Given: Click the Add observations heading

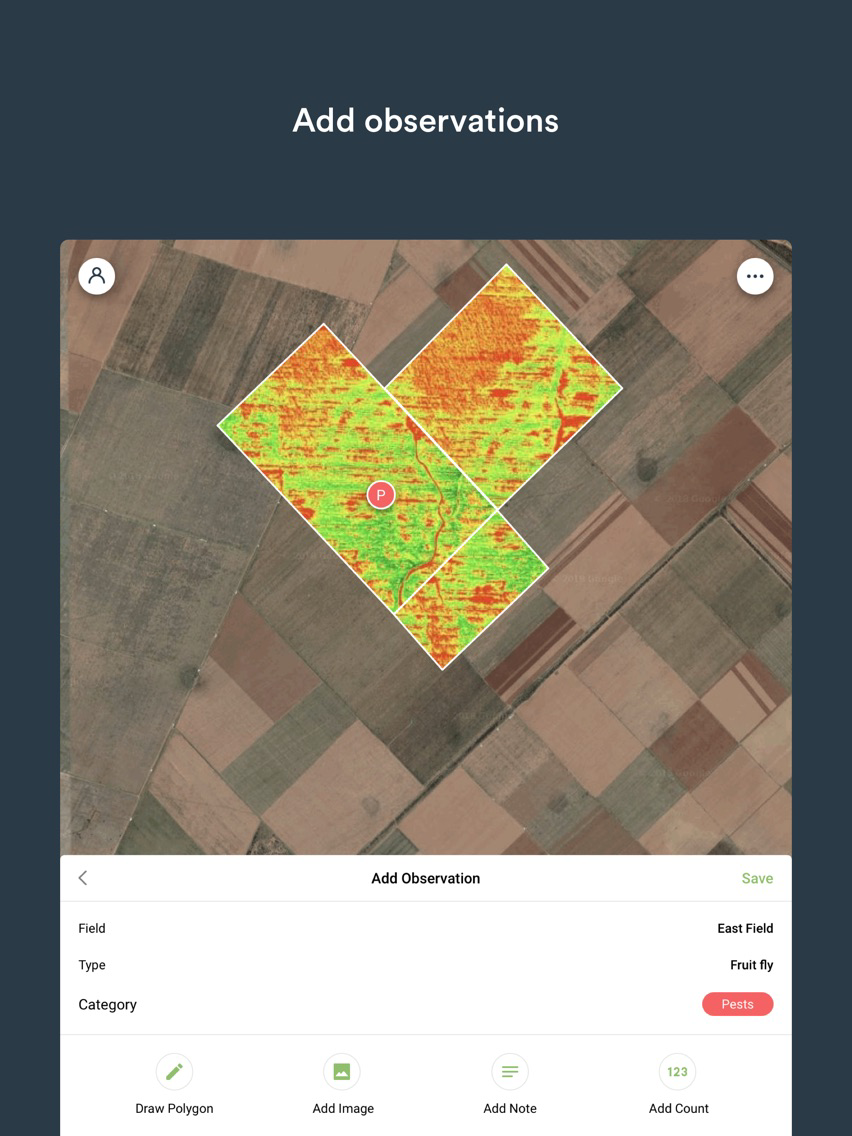Looking at the screenshot, I should (x=426, y=120).
